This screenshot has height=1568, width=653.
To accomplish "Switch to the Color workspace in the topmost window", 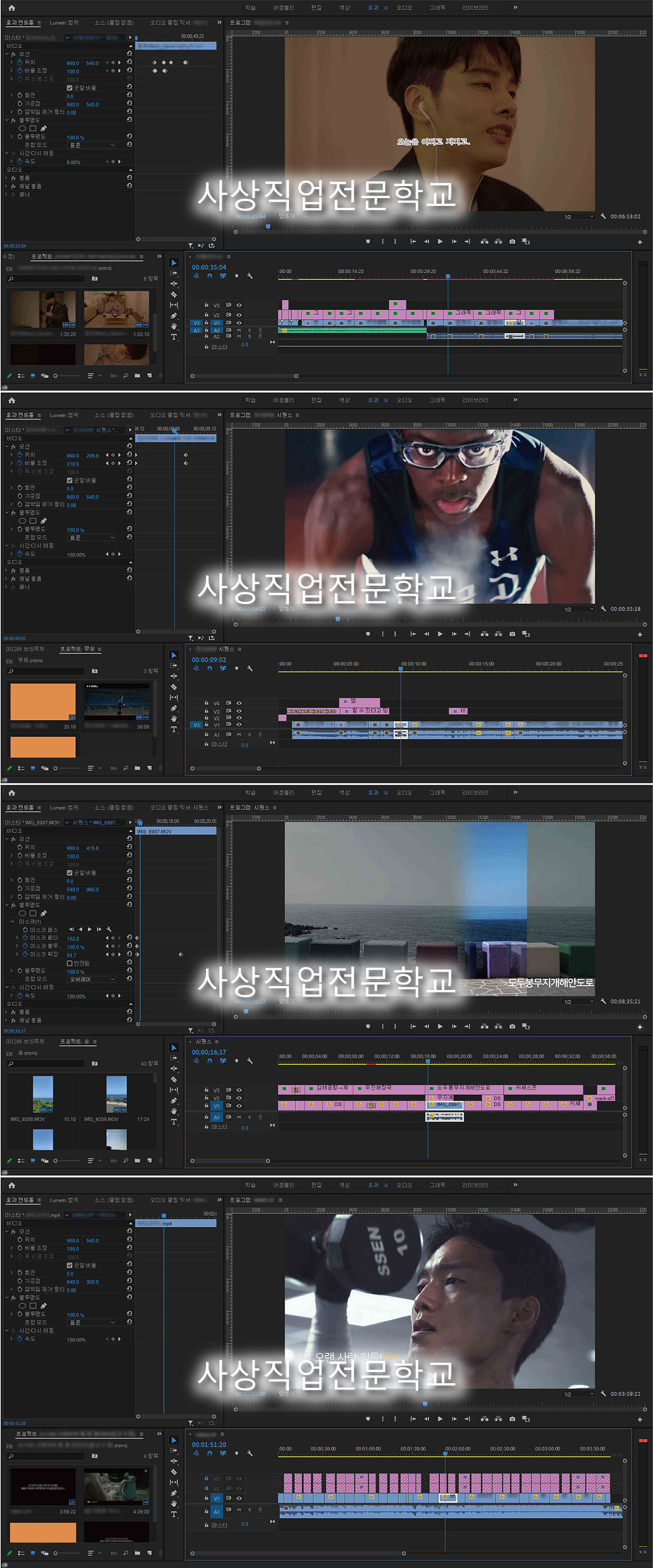I will pyautogui.click(x=345, y=8).
